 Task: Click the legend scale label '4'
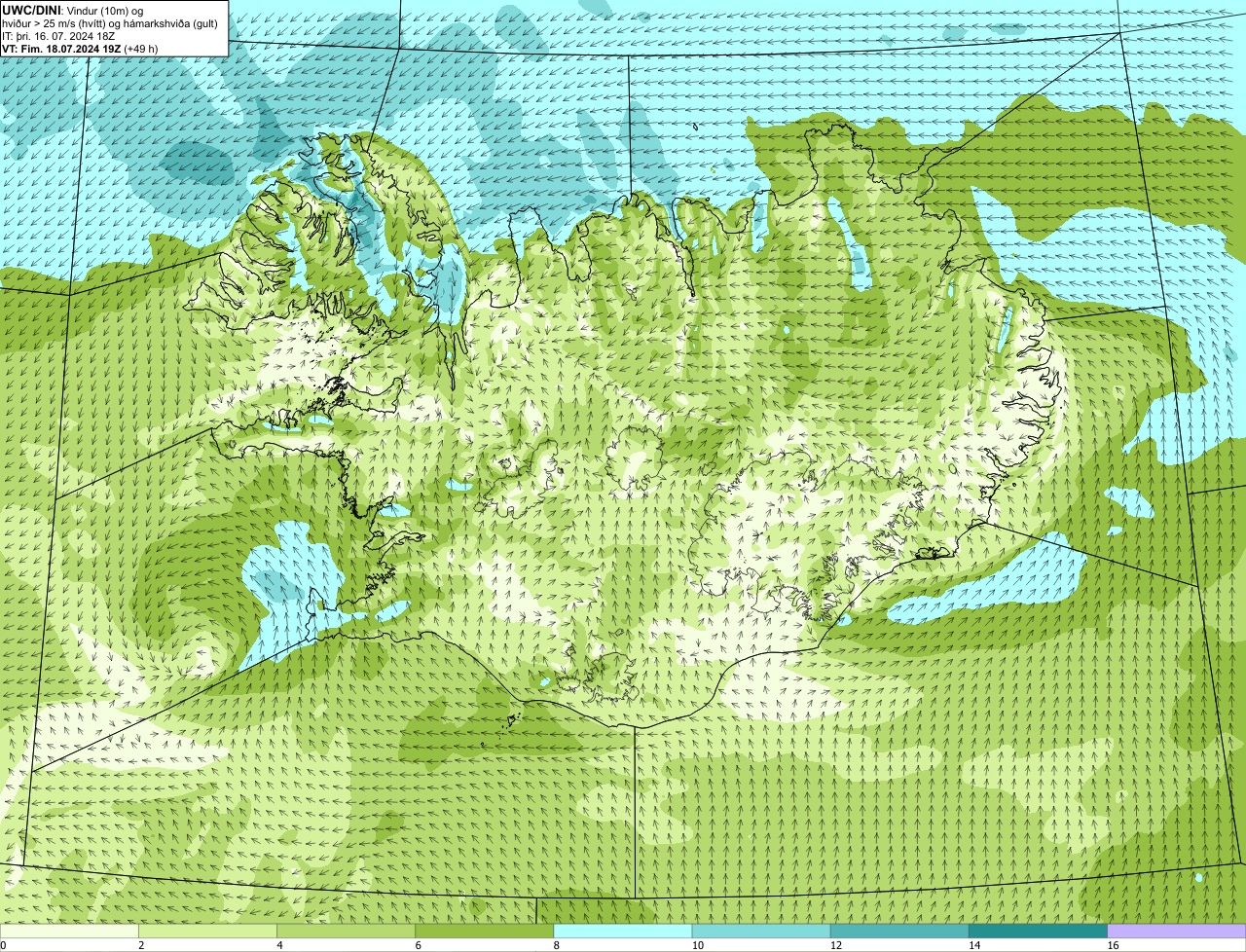[x=279, y=945]
